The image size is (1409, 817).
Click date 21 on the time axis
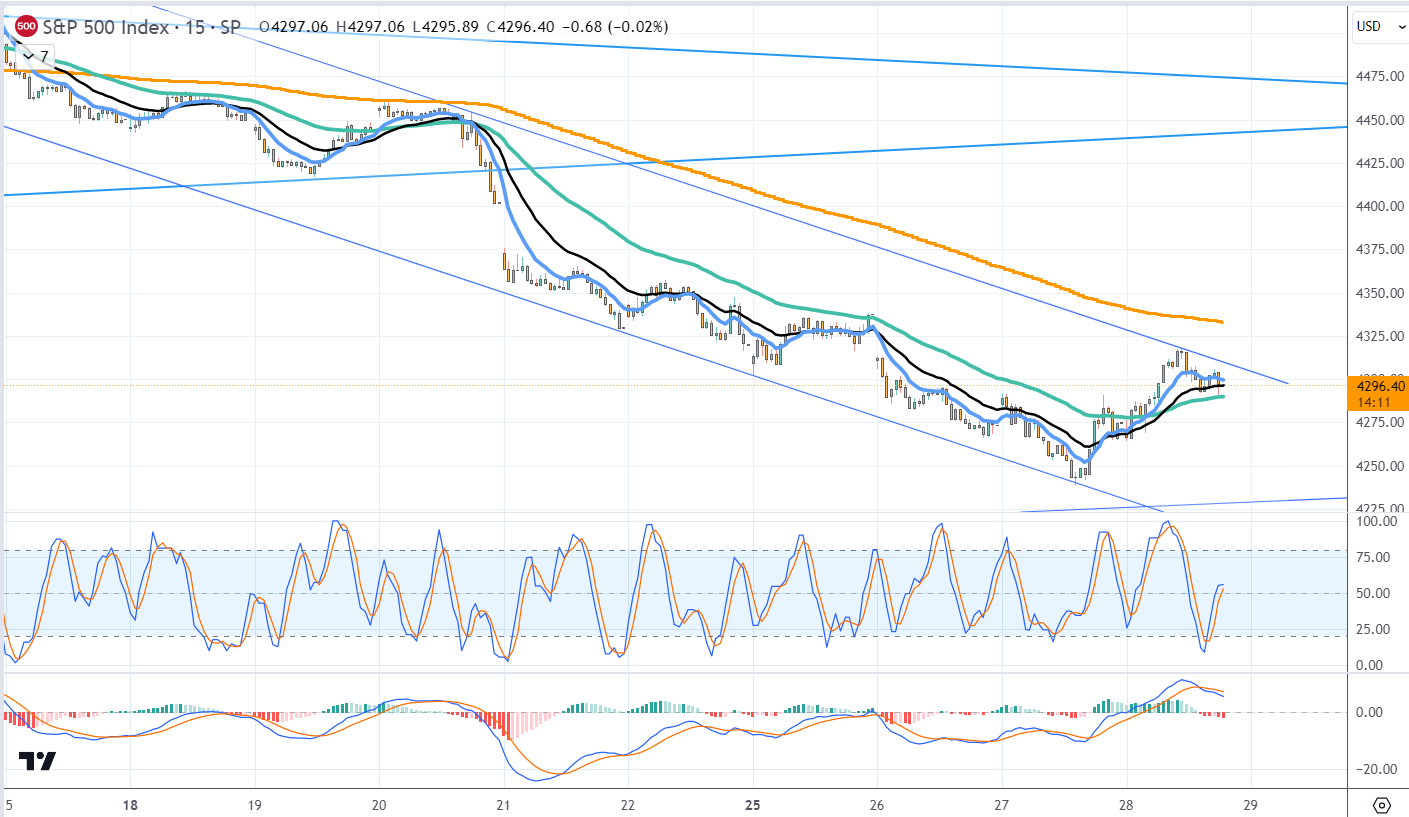tap(503, 804)
